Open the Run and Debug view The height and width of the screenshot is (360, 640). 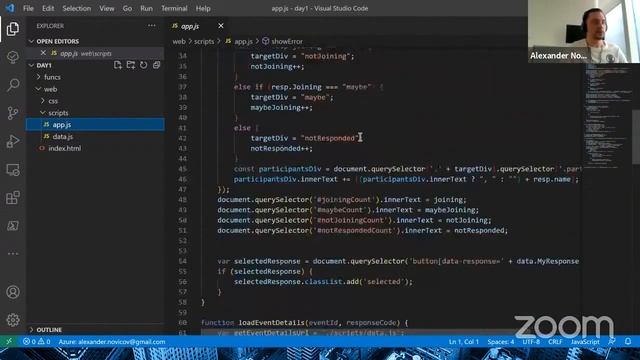[x=13, y=141]
